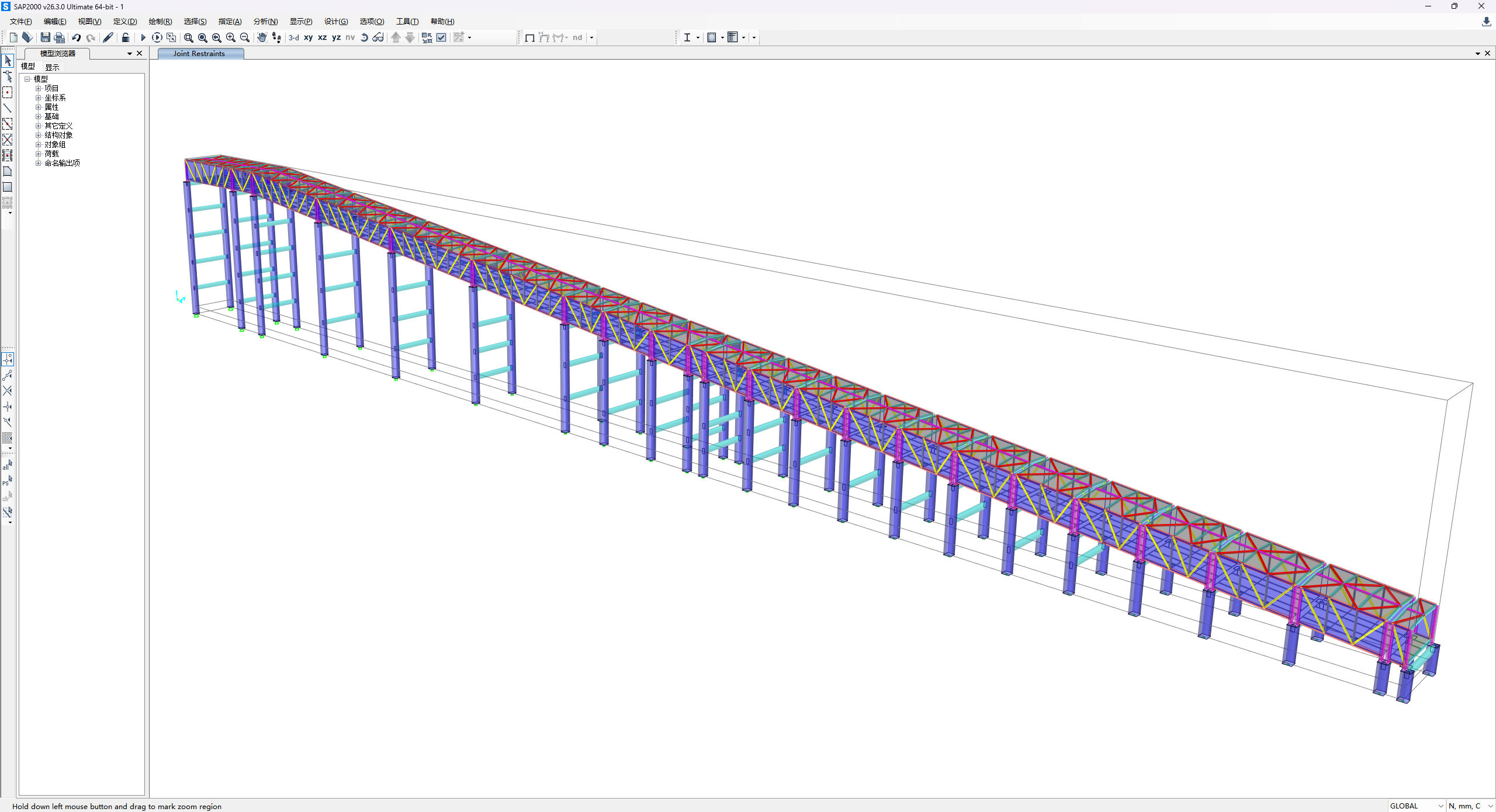Click the lock/unlock model icon
The image size is (1496, 812).
(125, 37)
